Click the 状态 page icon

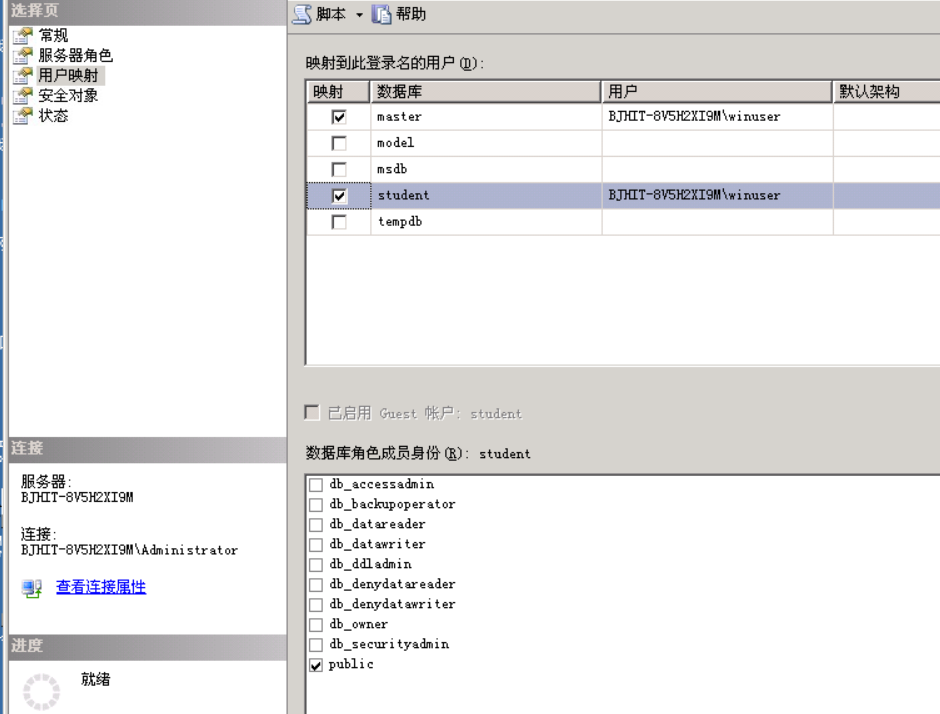pos(23,116)
